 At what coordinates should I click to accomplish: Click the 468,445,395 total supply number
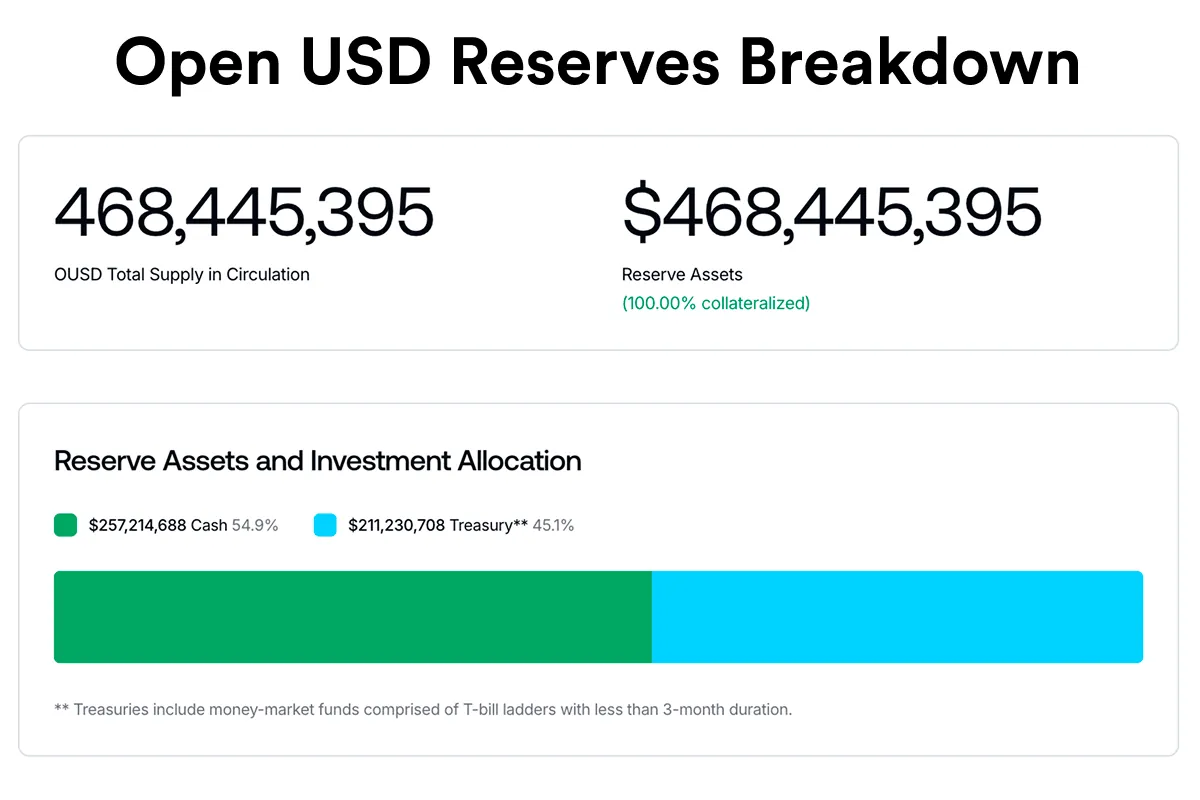pos(244,212)
